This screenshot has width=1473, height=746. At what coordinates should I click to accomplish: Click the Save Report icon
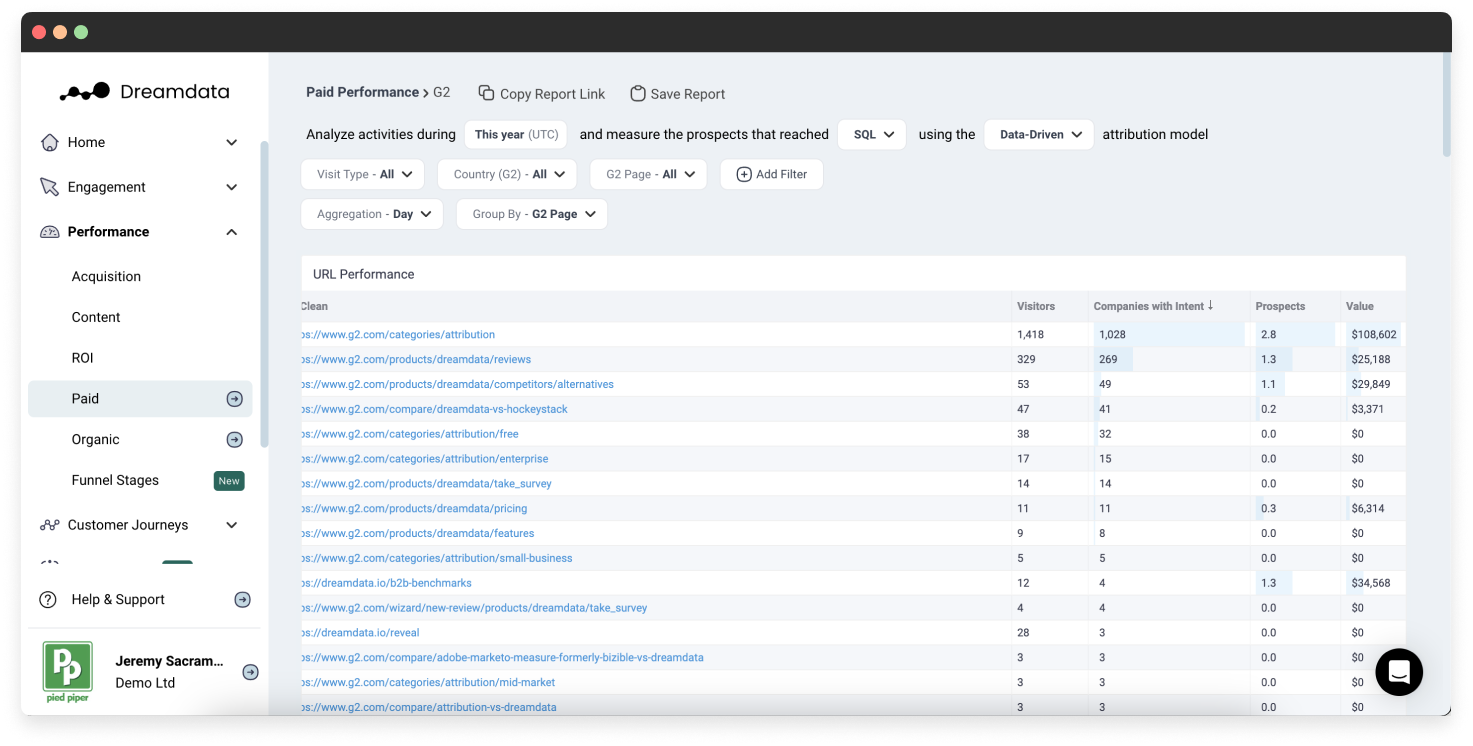(x=637, y=93)
